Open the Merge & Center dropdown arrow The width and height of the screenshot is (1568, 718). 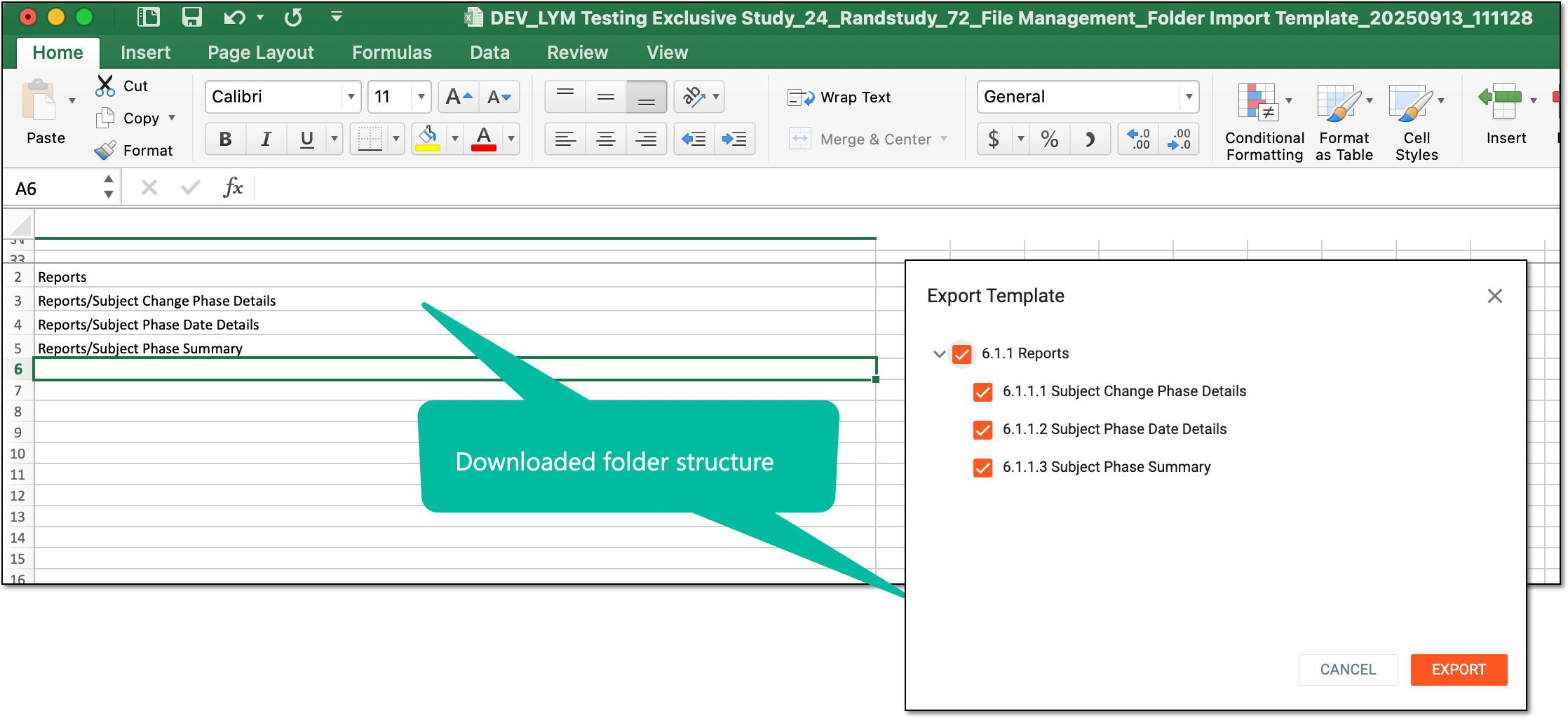coord(944,139)
